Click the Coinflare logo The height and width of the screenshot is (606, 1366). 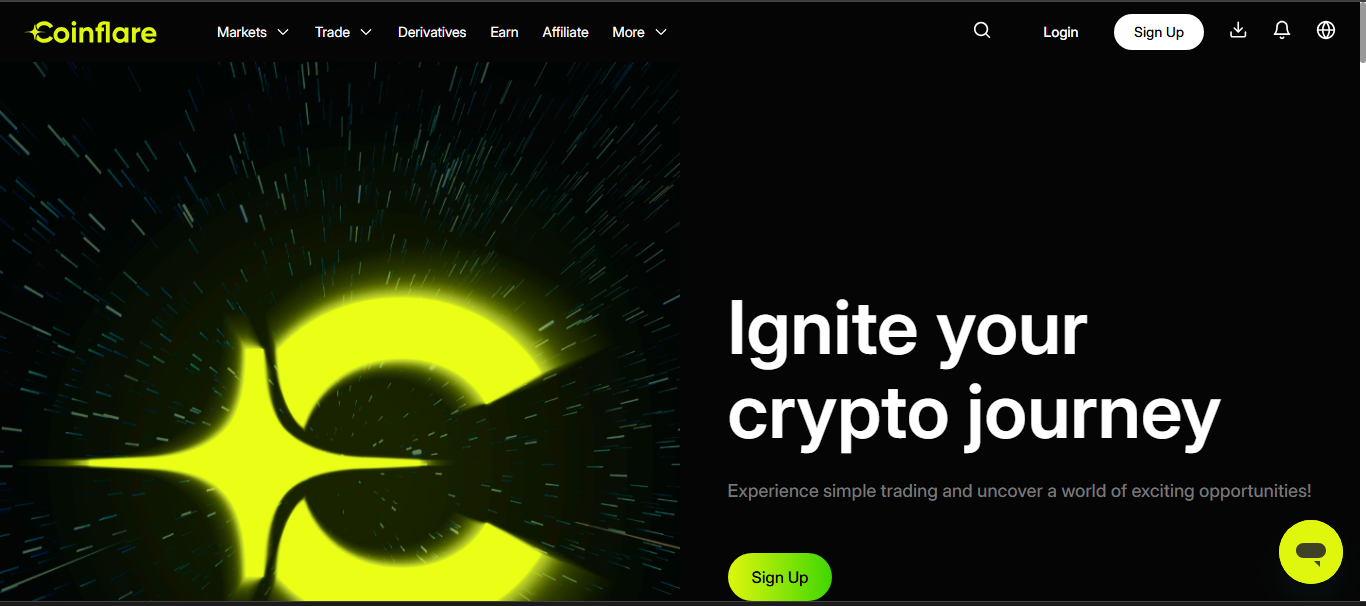tap(91, 32)
